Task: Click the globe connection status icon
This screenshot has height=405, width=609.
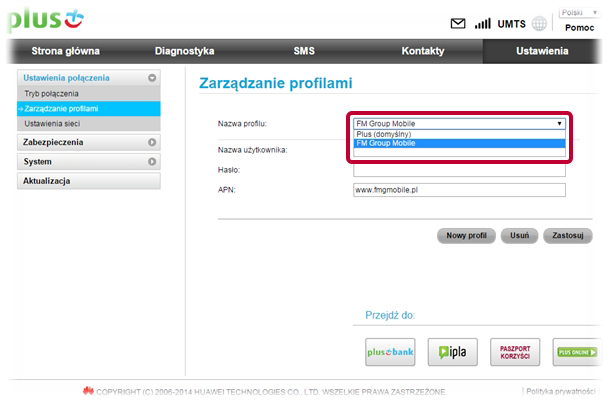Action: tap(539, 24)
